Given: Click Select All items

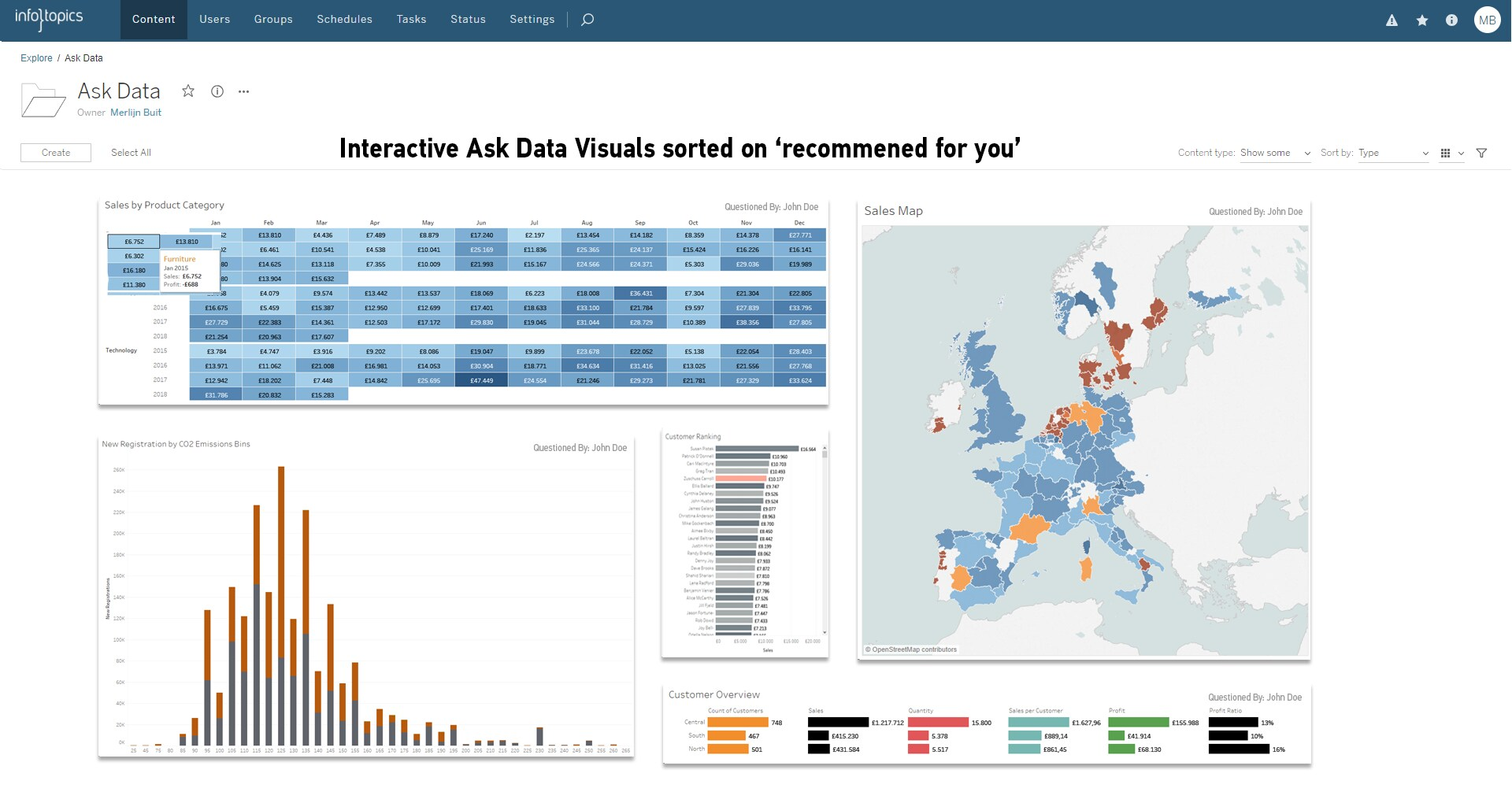Looking at the screenshot, I should pos(131,153).
